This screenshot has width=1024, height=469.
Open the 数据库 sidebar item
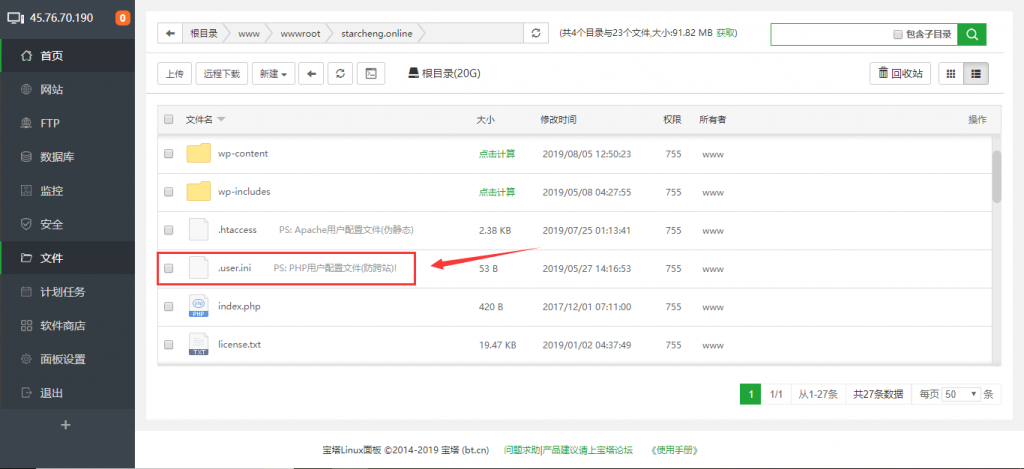click(x=67, y=157)
